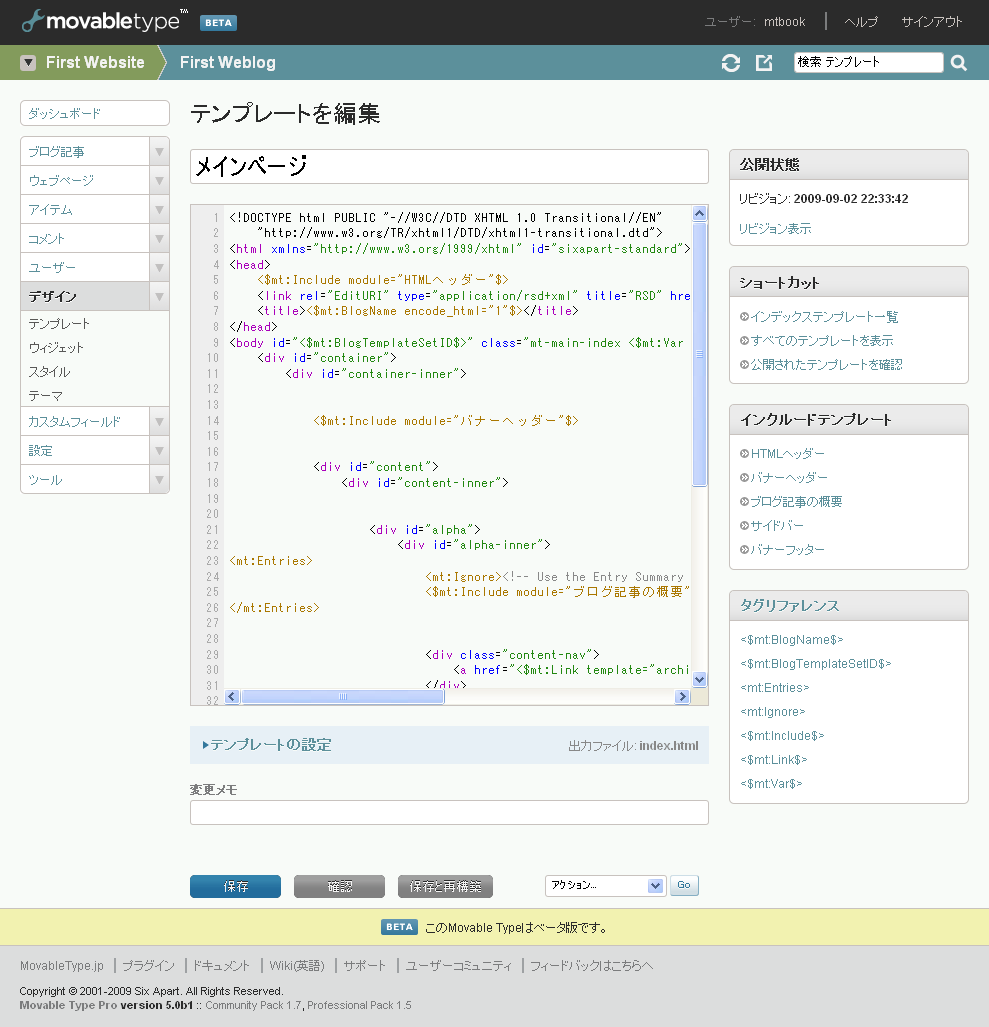Open the <$mt:Link$> tag reference
This screenshot has width=989, height=1027.
click(774, 760)
